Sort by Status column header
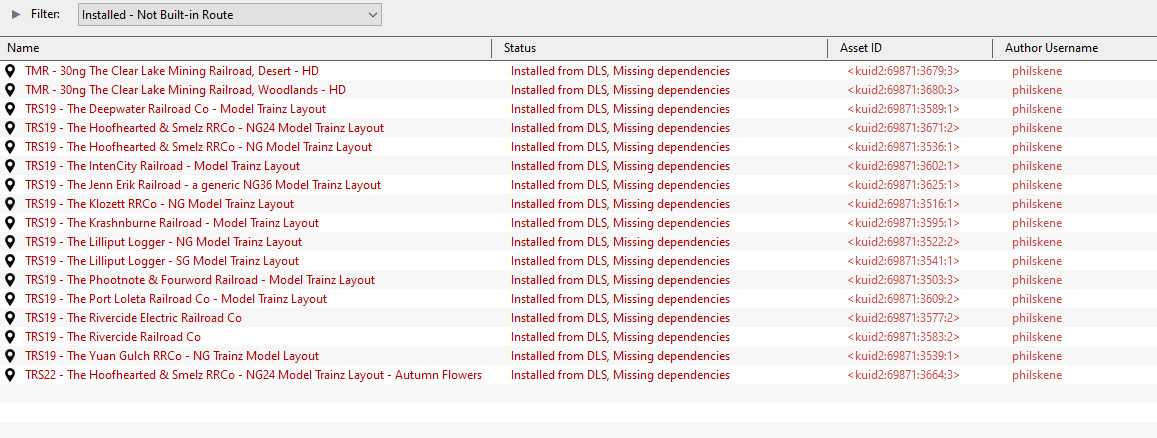Viewport: 1157px width, 438px height. (x=660, y=48)
